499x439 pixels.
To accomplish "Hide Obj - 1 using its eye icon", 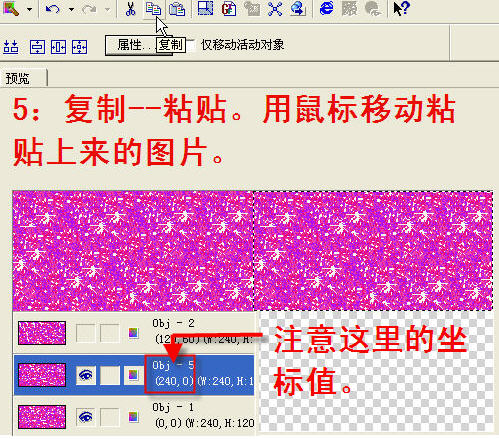I will coord(86,417).
